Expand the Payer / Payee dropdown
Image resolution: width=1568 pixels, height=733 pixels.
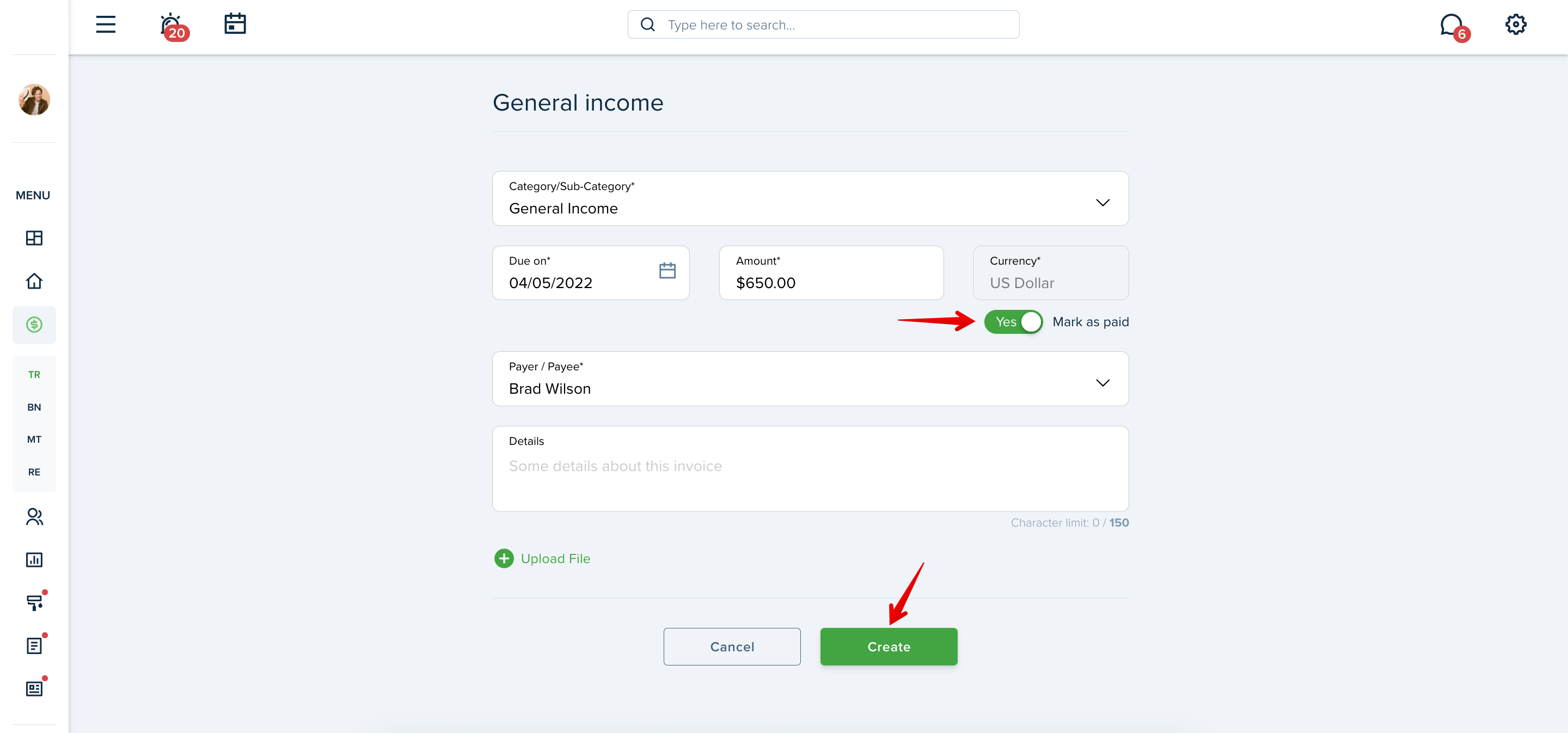810,378
